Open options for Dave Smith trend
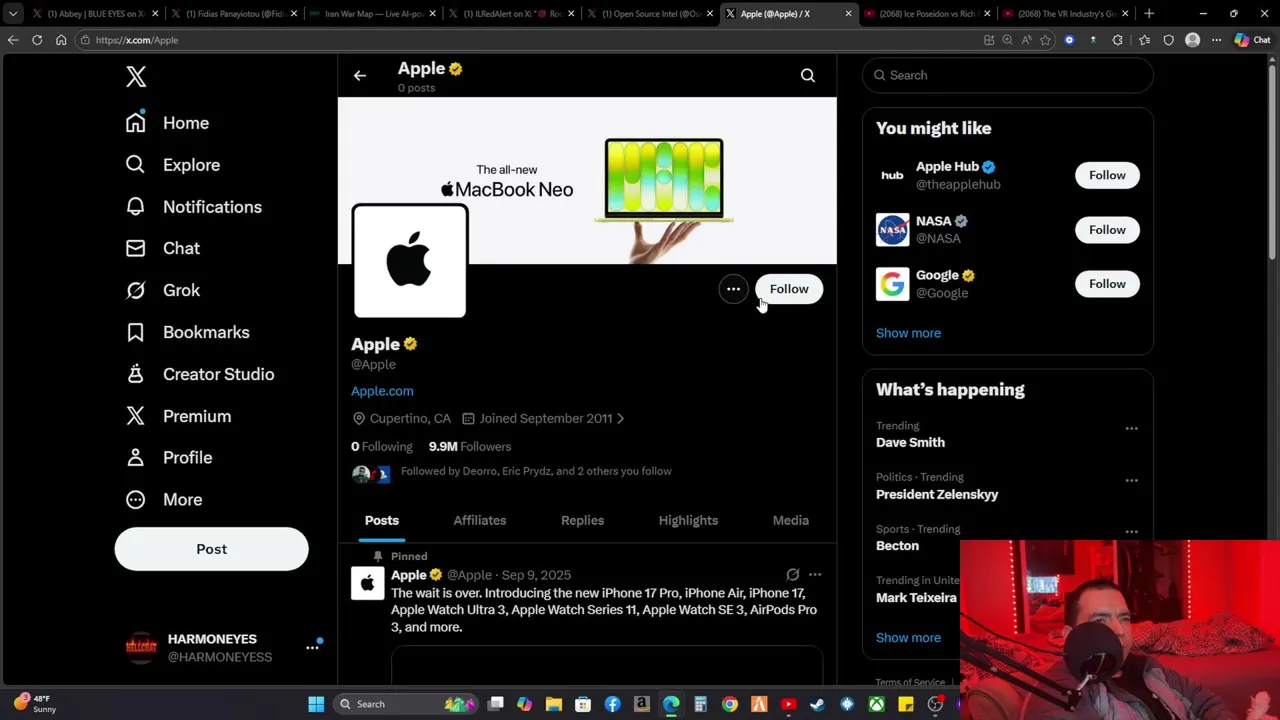 point(1131,428)
